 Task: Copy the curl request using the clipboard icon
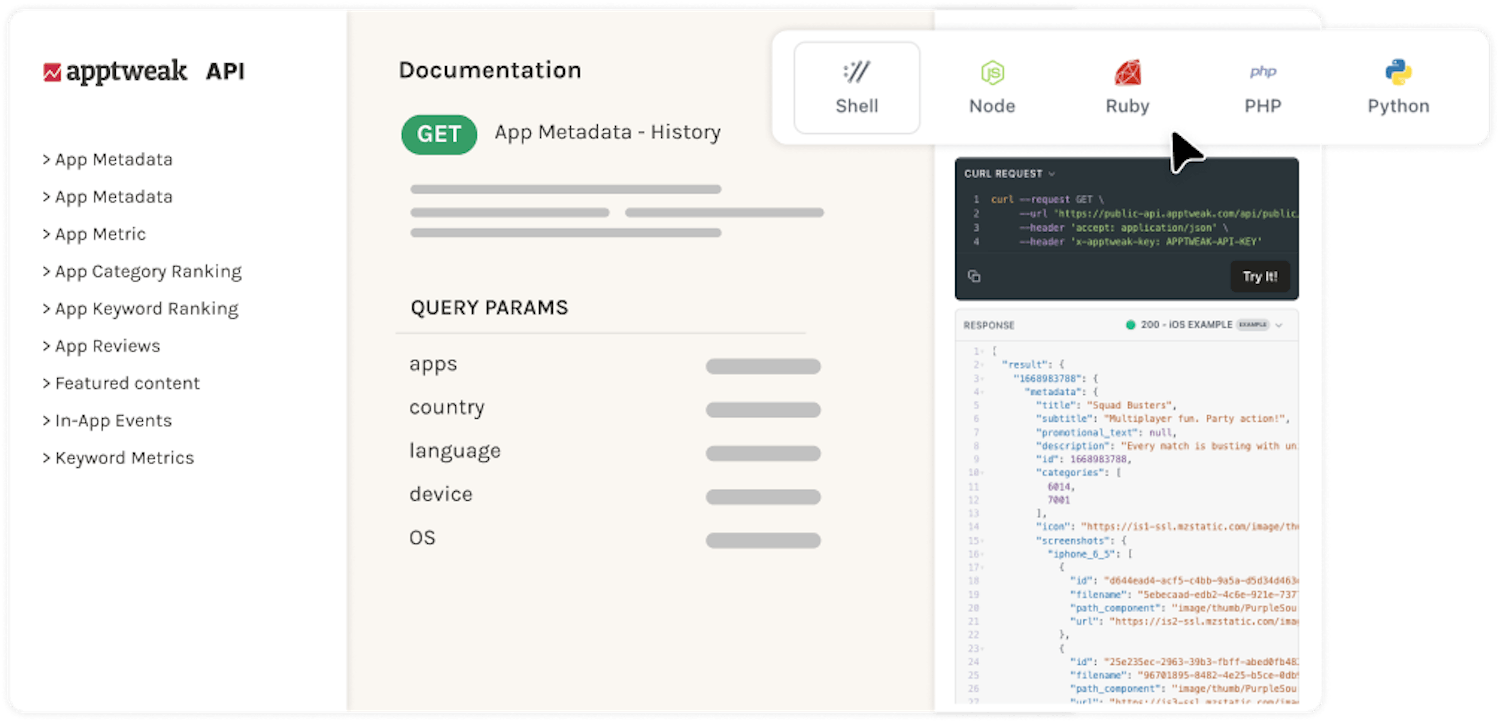point(974,276)
